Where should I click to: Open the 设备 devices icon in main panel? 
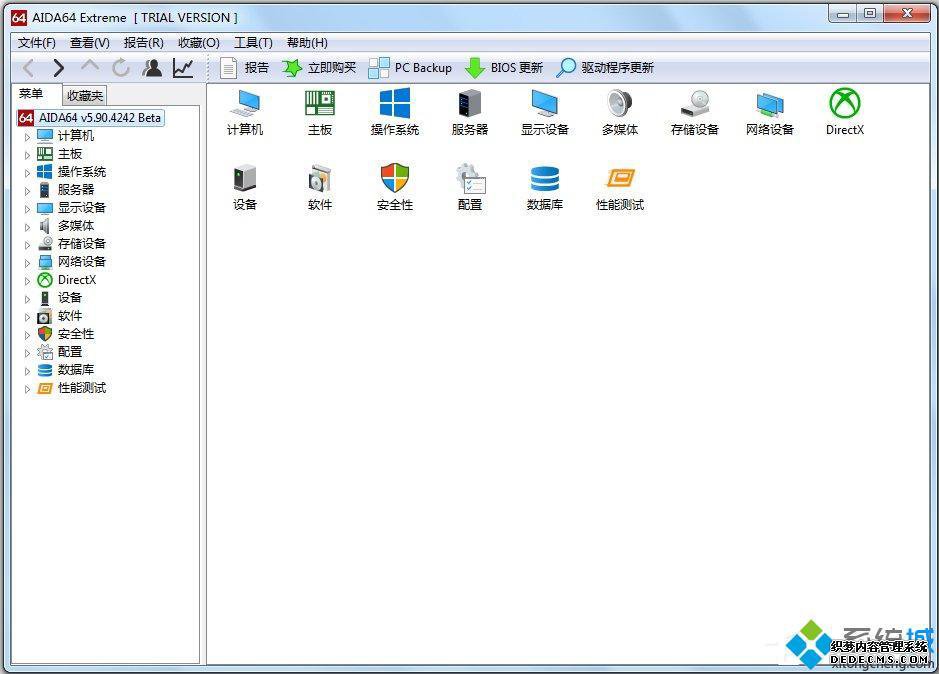click(245, 187)
